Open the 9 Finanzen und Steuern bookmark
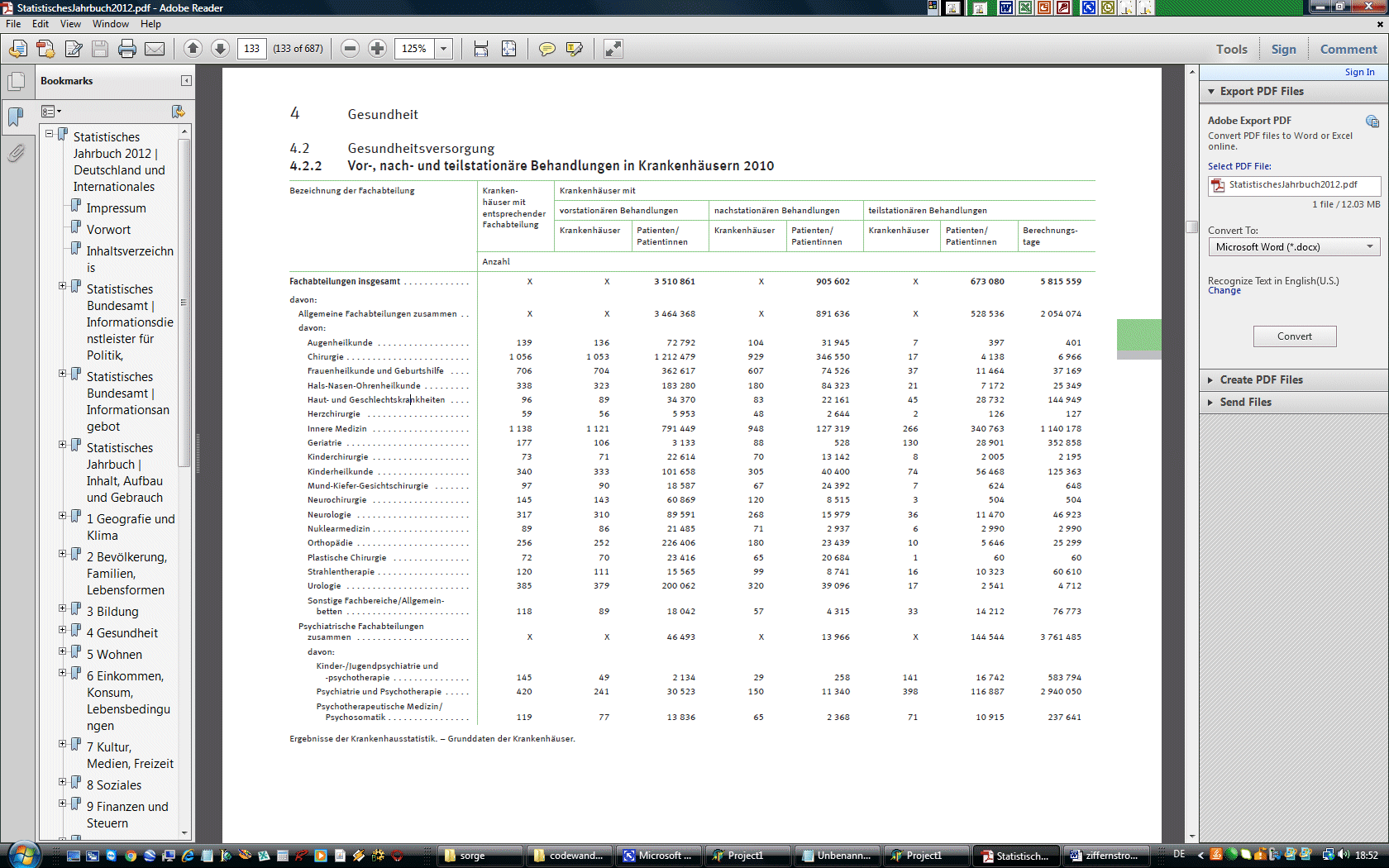1389x868 pixels. tap(127, 815)
